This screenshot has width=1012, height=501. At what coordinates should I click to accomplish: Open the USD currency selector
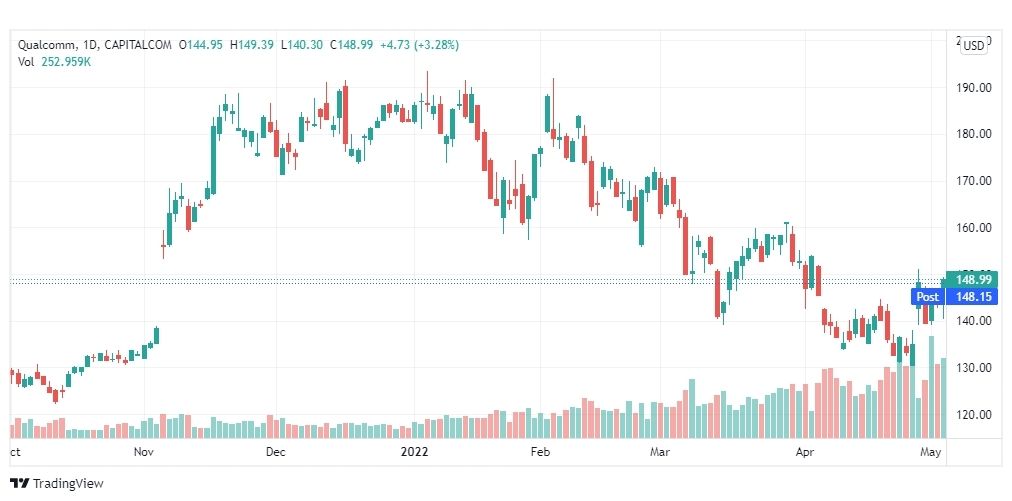[973, 45]
